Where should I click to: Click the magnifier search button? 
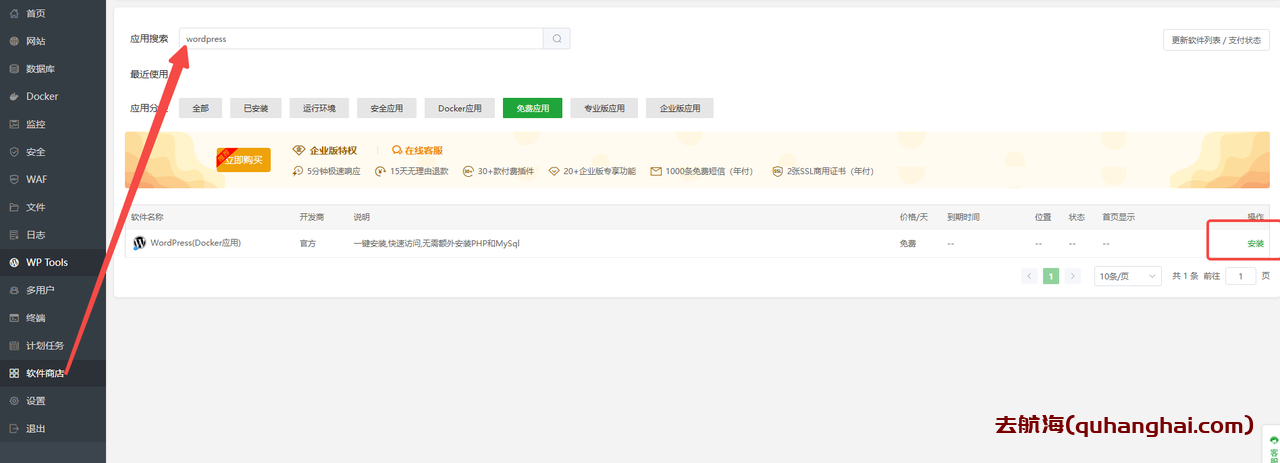point(556,39)
